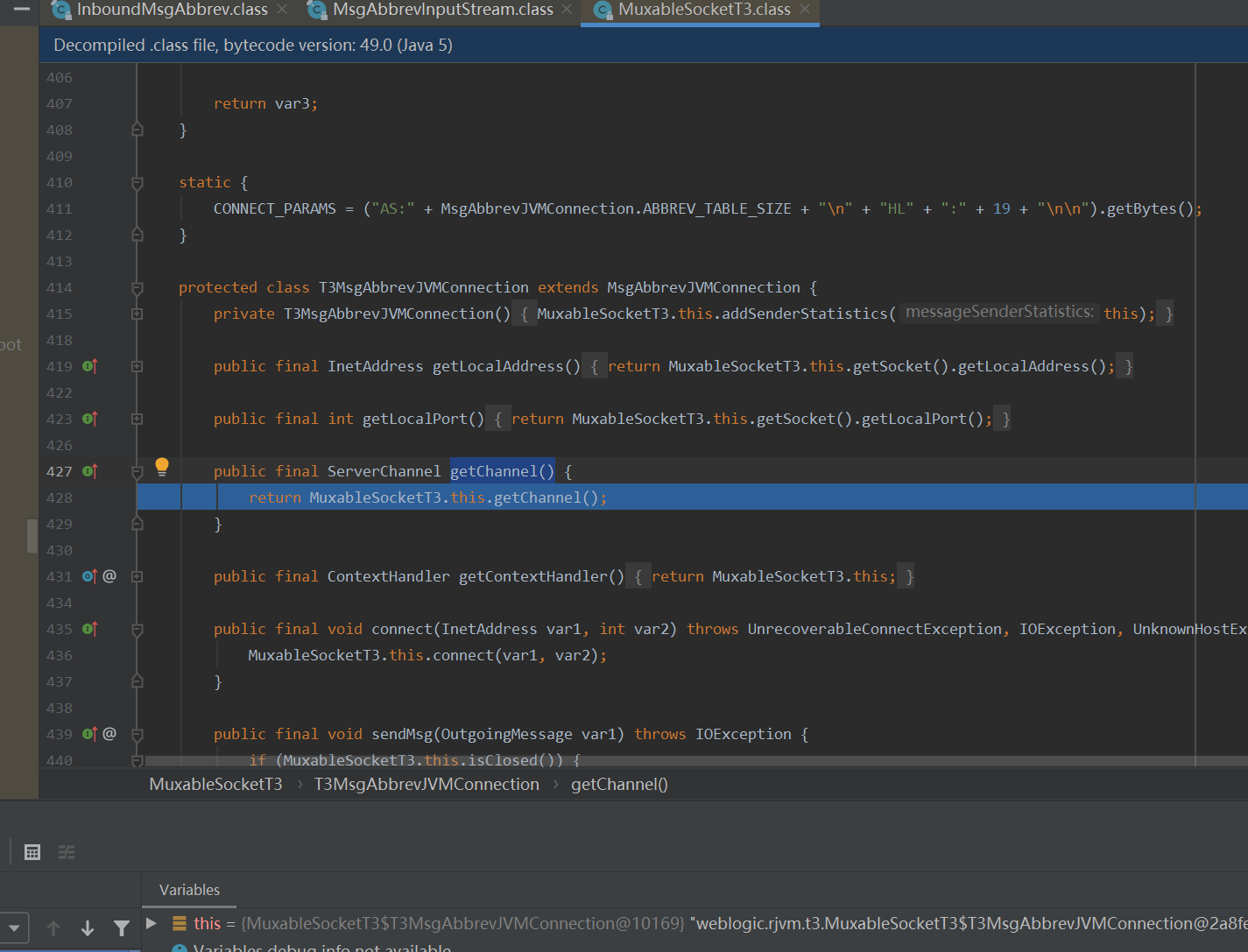Collapse sendMsg method at line 439
This screenshot has width=1248, height=952.
[x=137, y=735]
